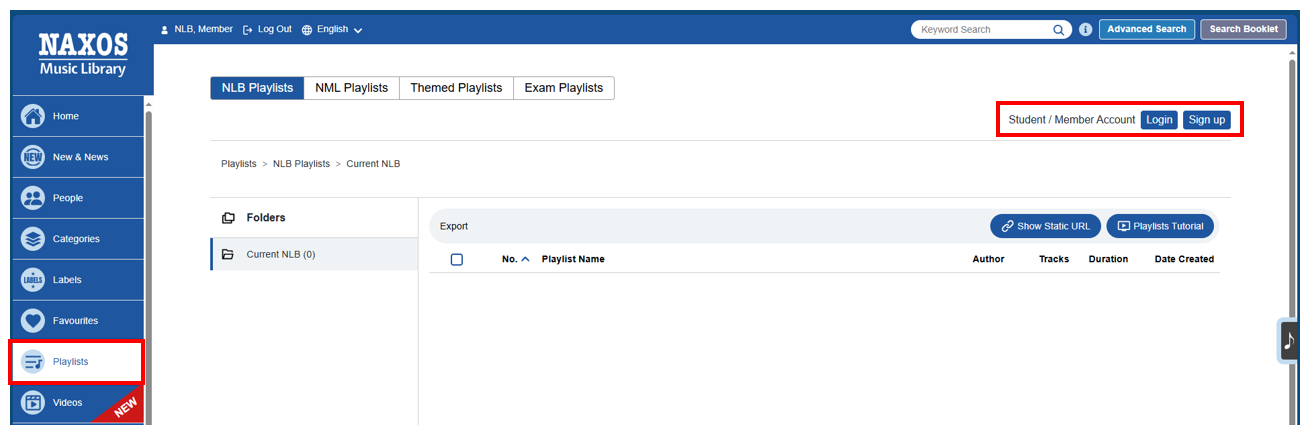Click the Search Booklet button
The height and width of the screenshot is (425, 1305).
point(1243,29)
